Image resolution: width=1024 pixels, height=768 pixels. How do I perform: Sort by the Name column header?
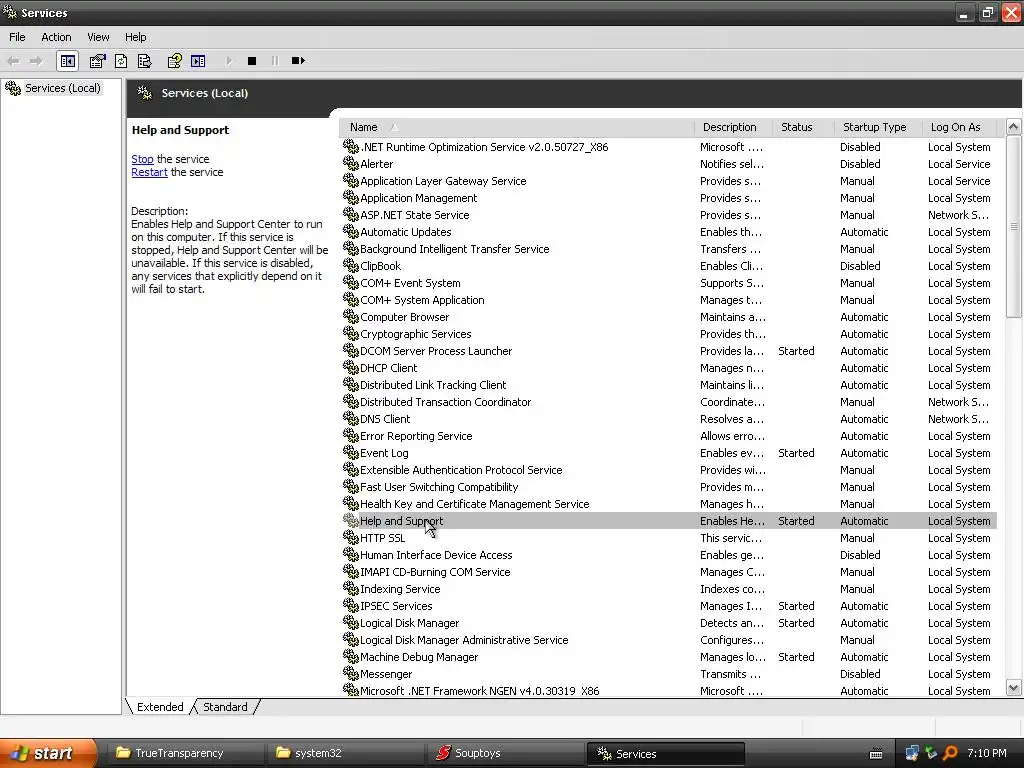tap(517, 127)
